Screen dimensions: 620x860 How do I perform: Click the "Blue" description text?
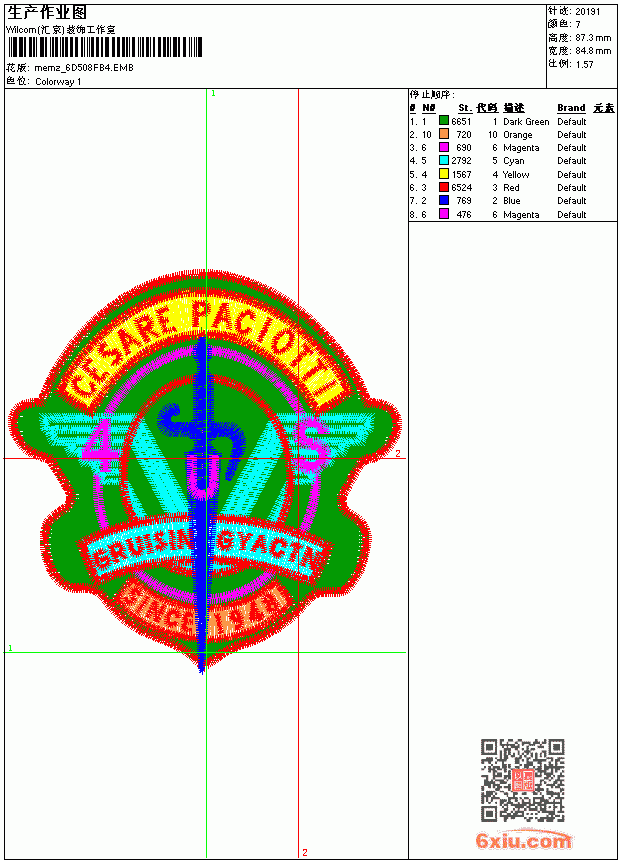coord(512,201)
